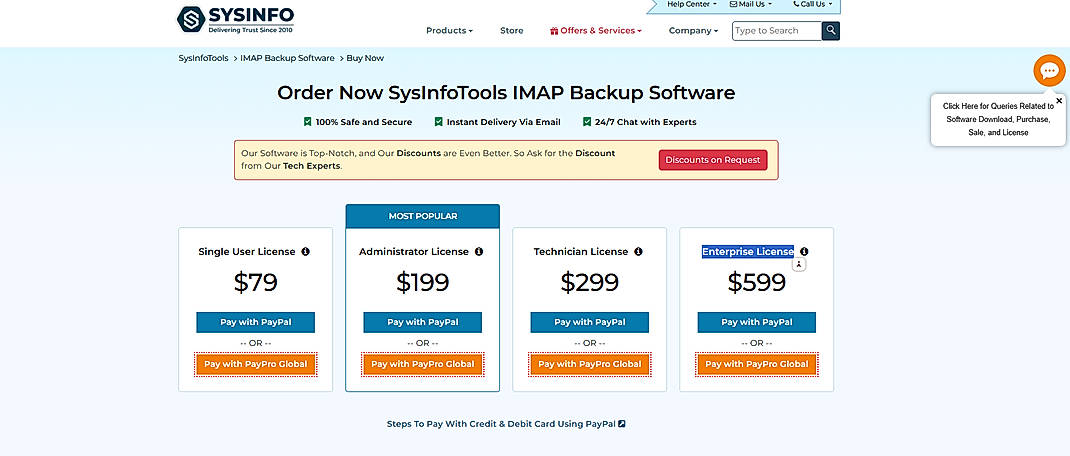Click info icon beside Technician License
Image resolution: width=1070 pixels, height=456 pixels.
(638, 251)
